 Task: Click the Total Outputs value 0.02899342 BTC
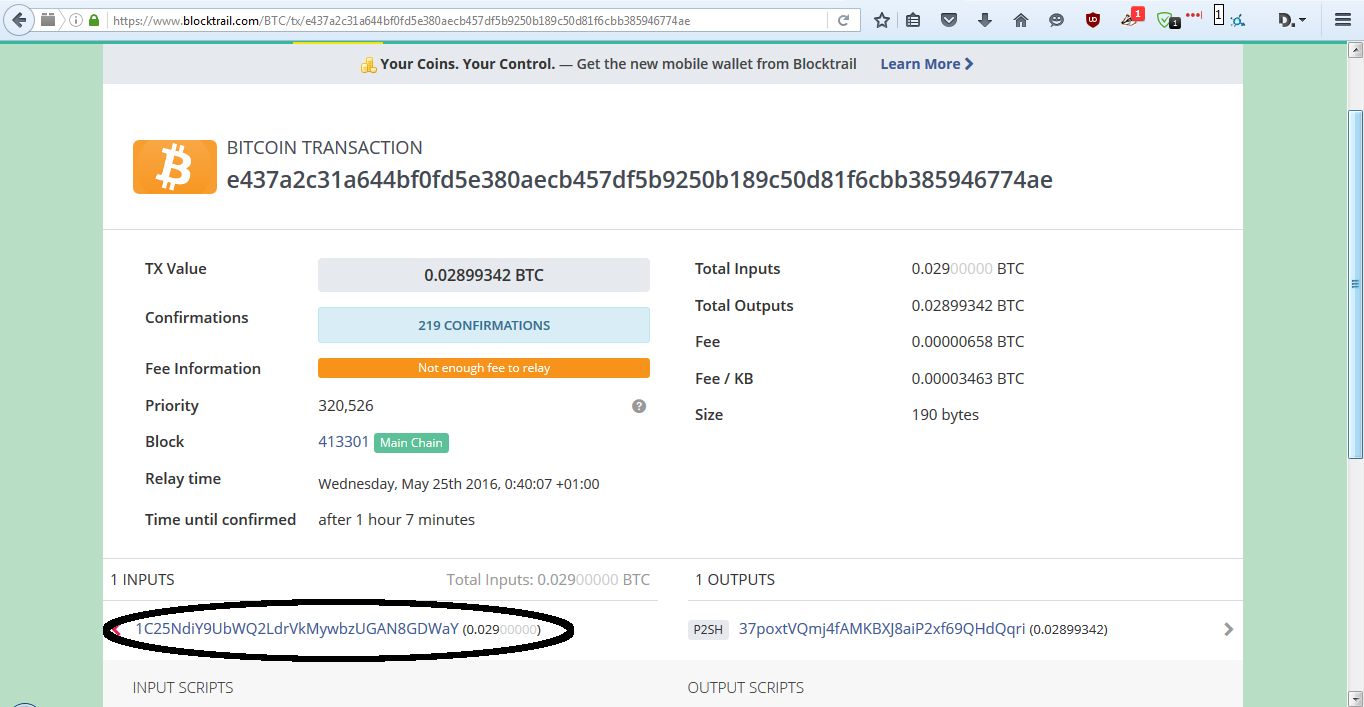pos(968,306)
